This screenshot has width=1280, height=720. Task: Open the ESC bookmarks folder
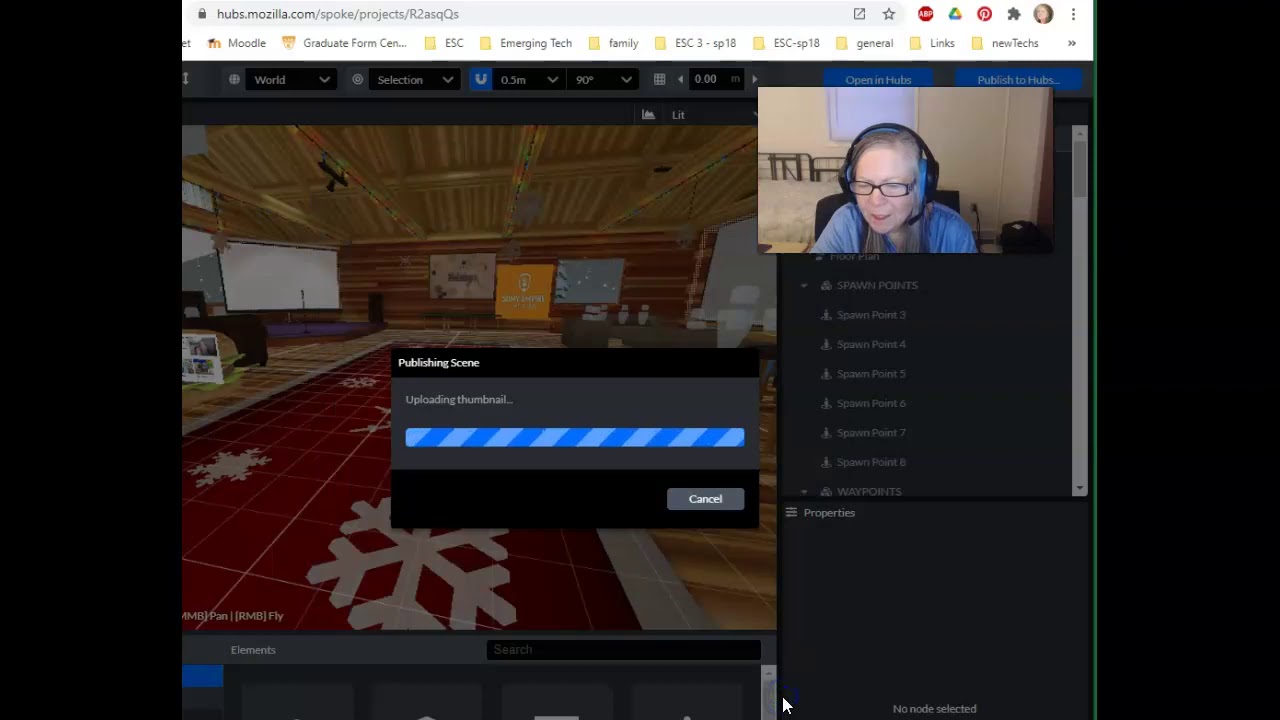(444, 43)
